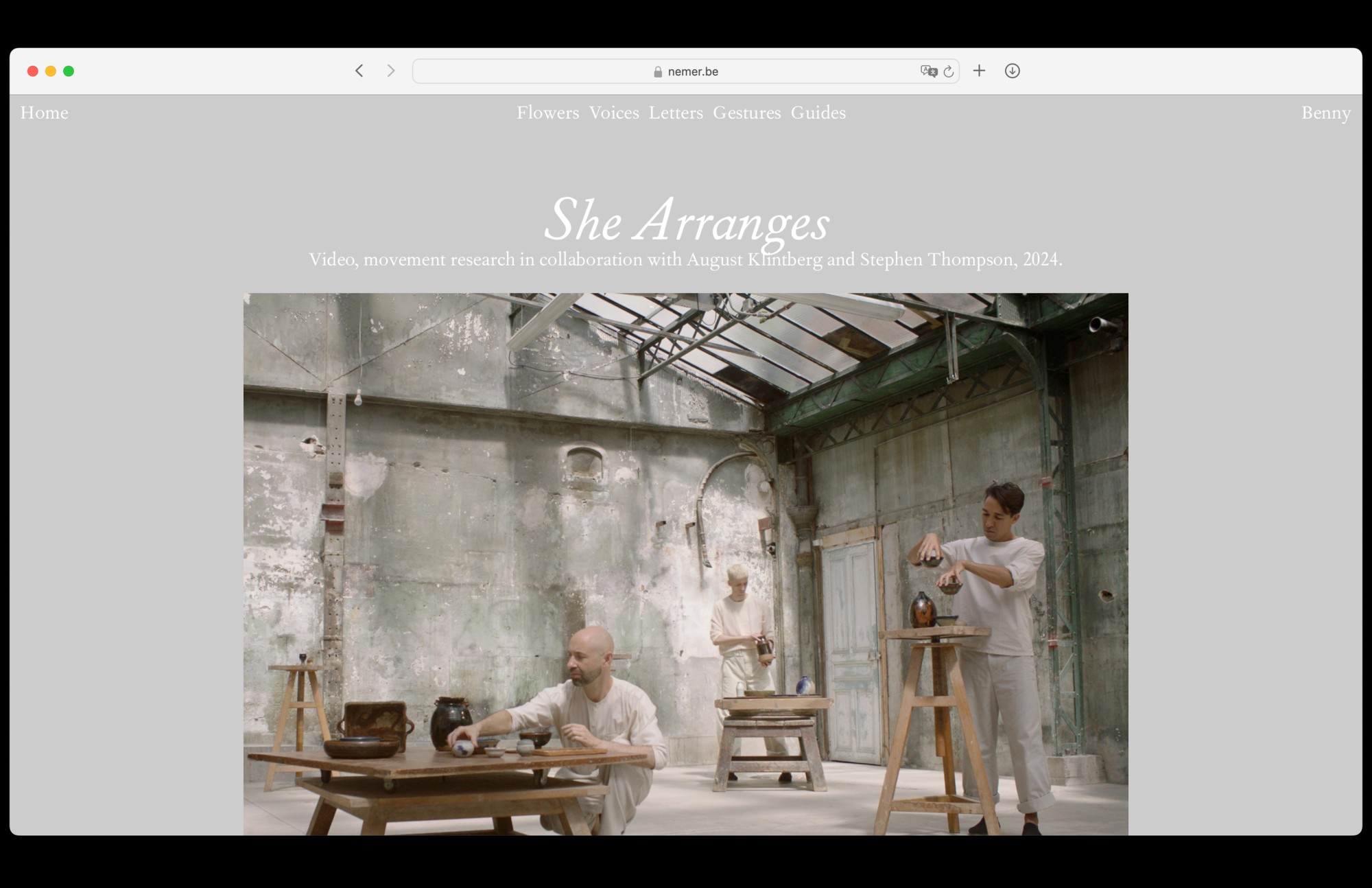
Task: Go to the Home link
Action: (45, 113)
